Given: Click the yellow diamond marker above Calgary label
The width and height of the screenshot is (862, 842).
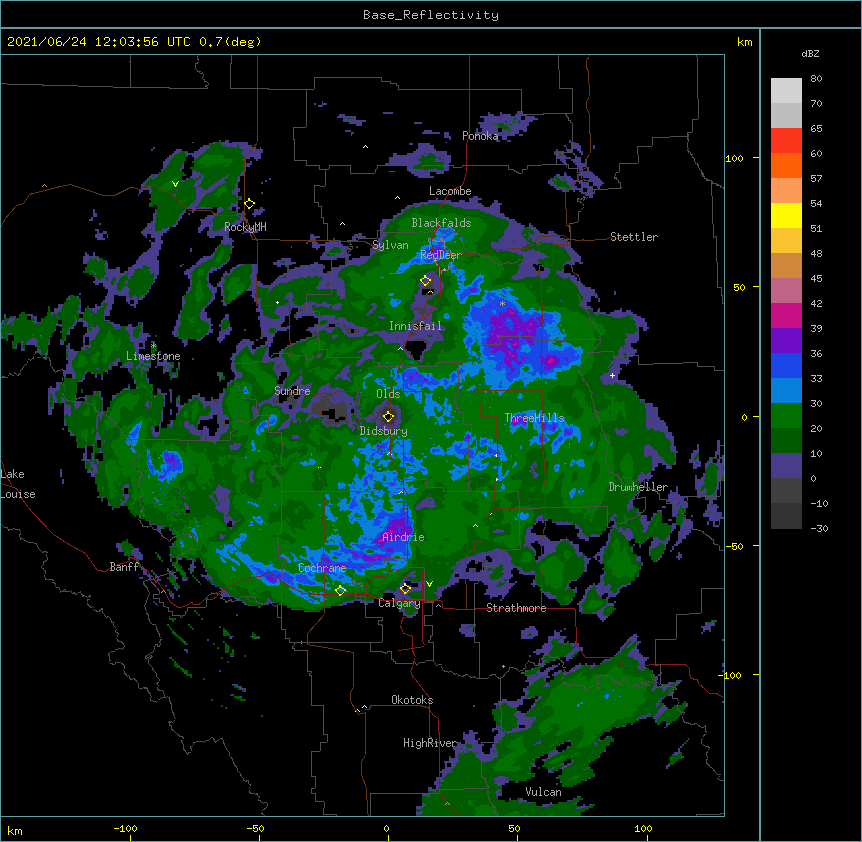Looking at the screenshot, I should pyautogui.click(x=405, y=589).
